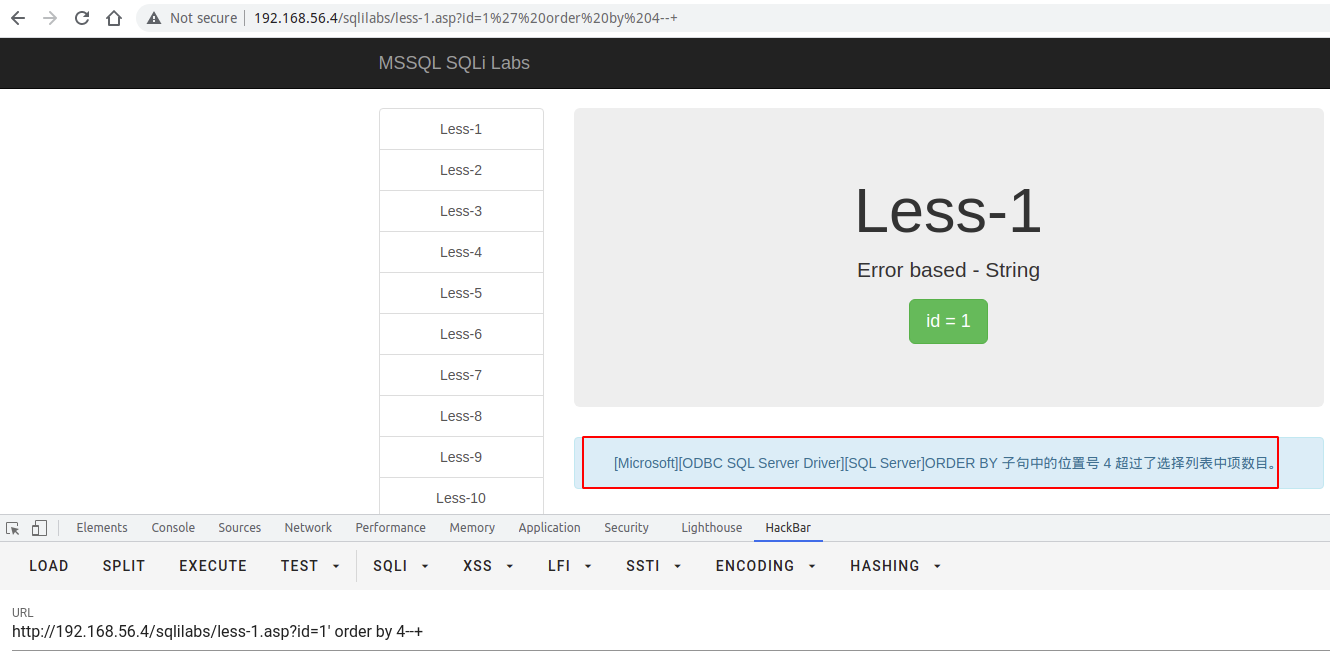Go back with the browser back arrow
This screenshot has width=1330, height=654.
tap(17, 18)
